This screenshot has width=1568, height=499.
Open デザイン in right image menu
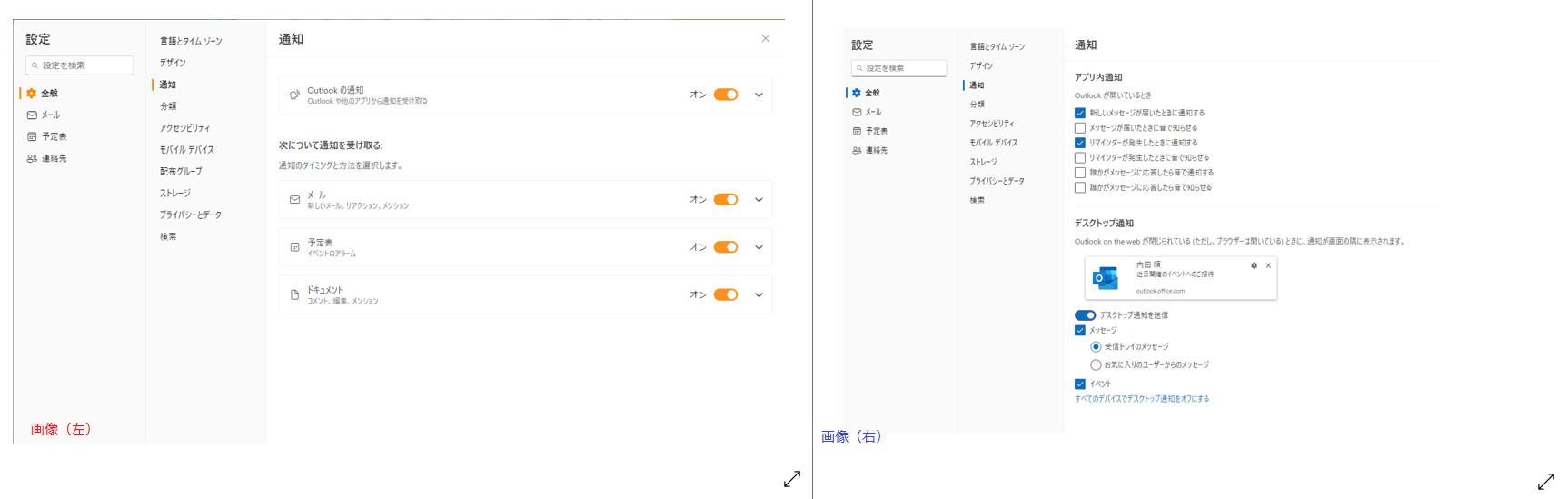pos(981,66)
